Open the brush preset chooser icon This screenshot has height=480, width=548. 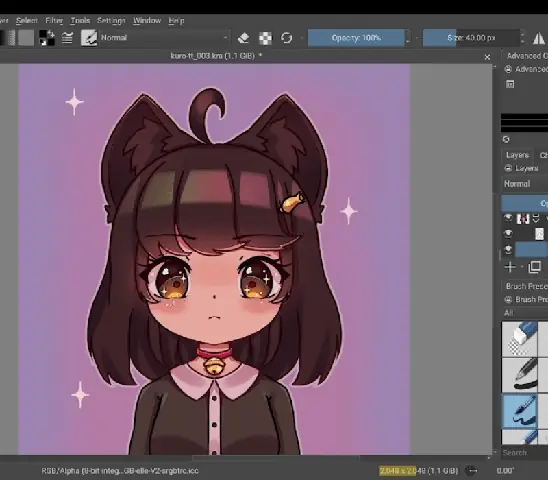pos(89,38)
